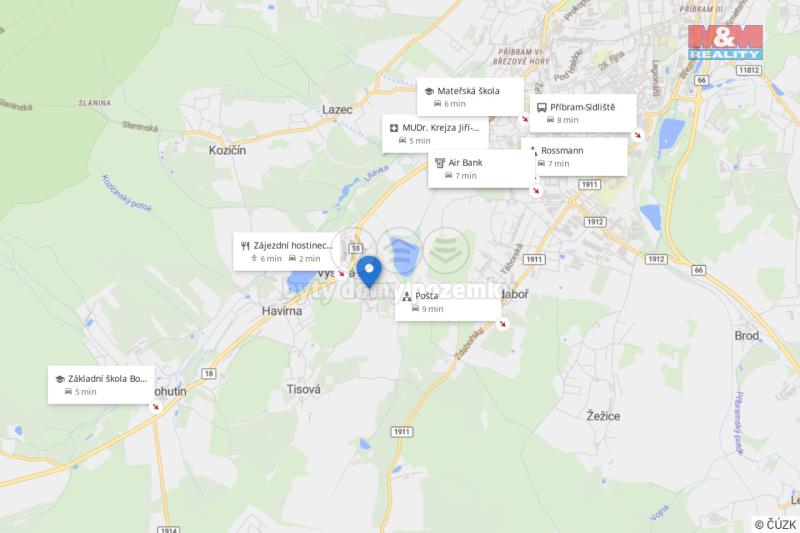Click the Lazec village label
The height and width of the screenshot is (533, 800).
click(337, 109)
